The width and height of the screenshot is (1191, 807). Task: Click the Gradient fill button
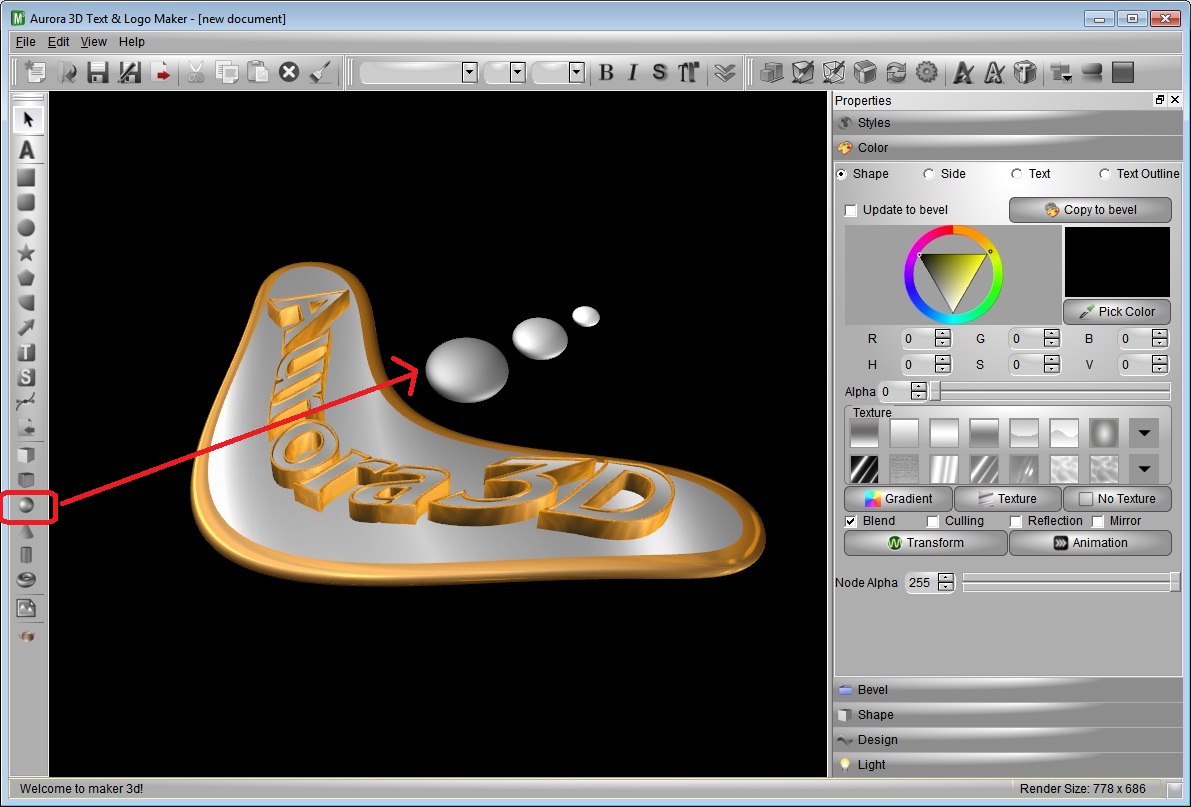click(x=897, y=498)
